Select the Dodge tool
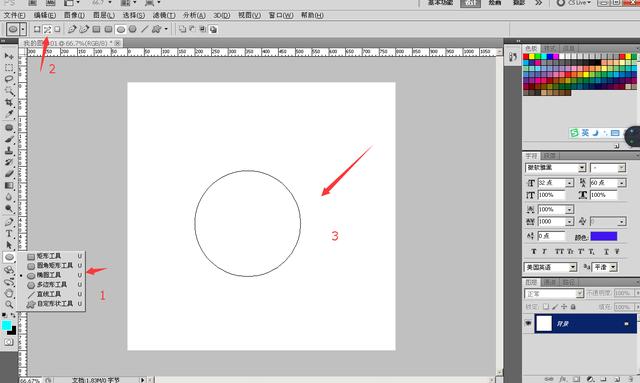 pyautogui.click(x=9, y=208)
